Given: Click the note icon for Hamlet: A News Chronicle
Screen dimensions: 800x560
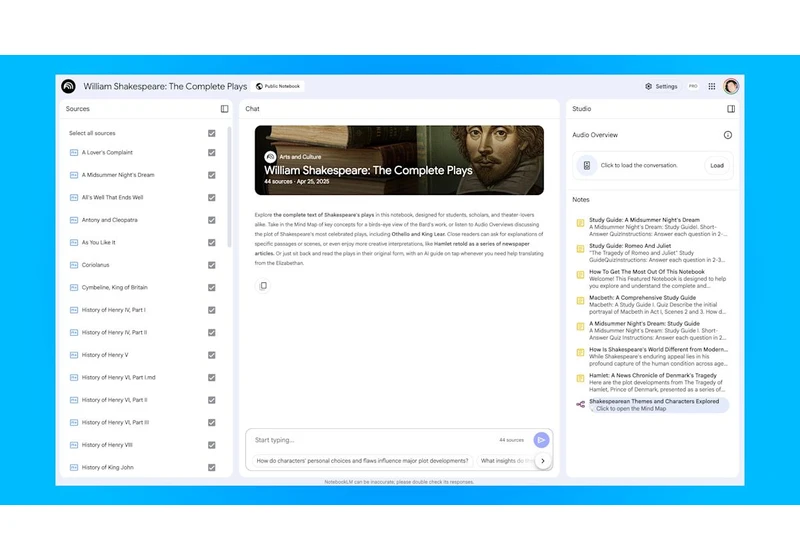Looking at the screenshot, I should tap(581, 378).
